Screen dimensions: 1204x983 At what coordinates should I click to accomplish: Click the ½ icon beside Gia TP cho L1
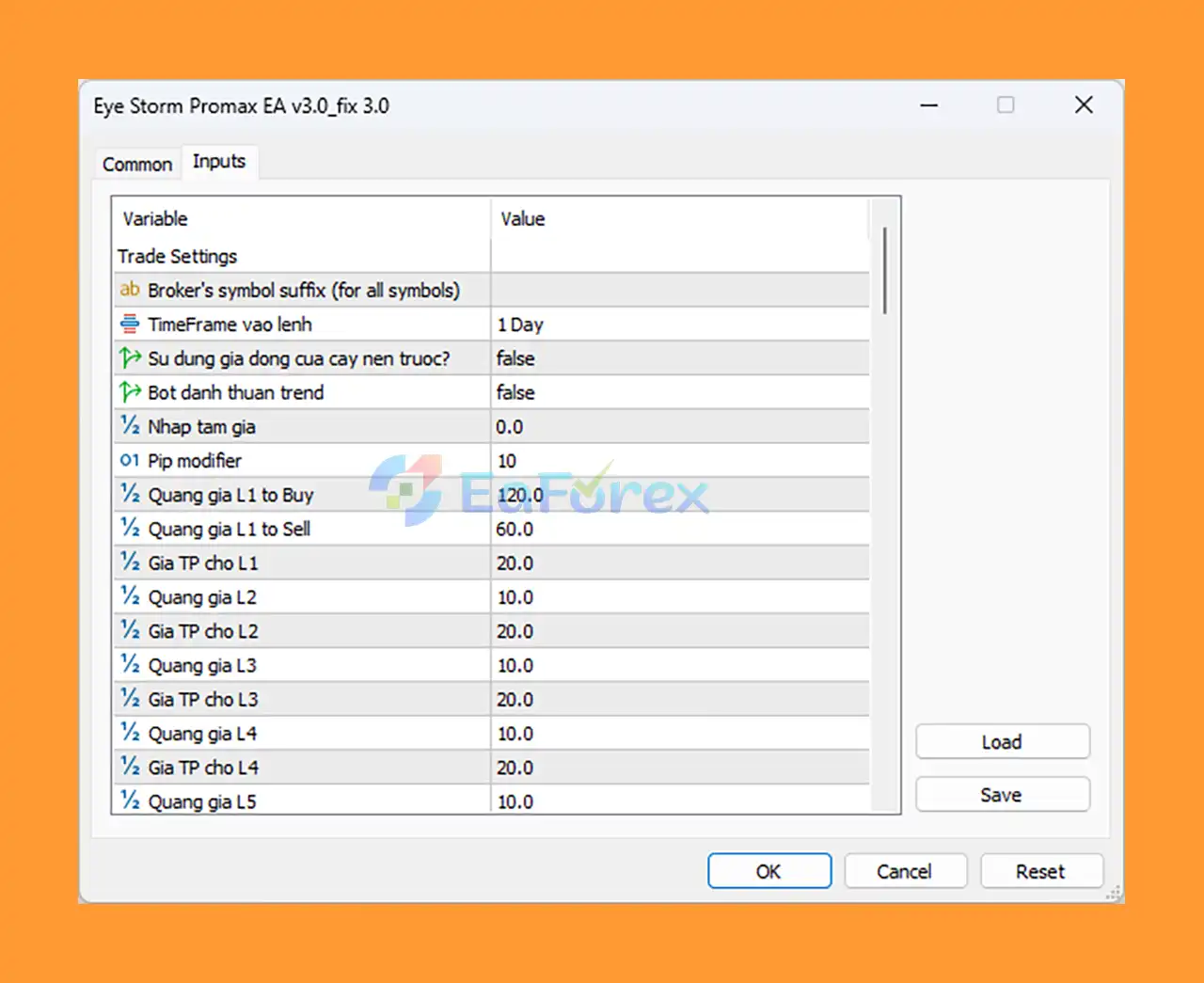click(x=130, y=563)
